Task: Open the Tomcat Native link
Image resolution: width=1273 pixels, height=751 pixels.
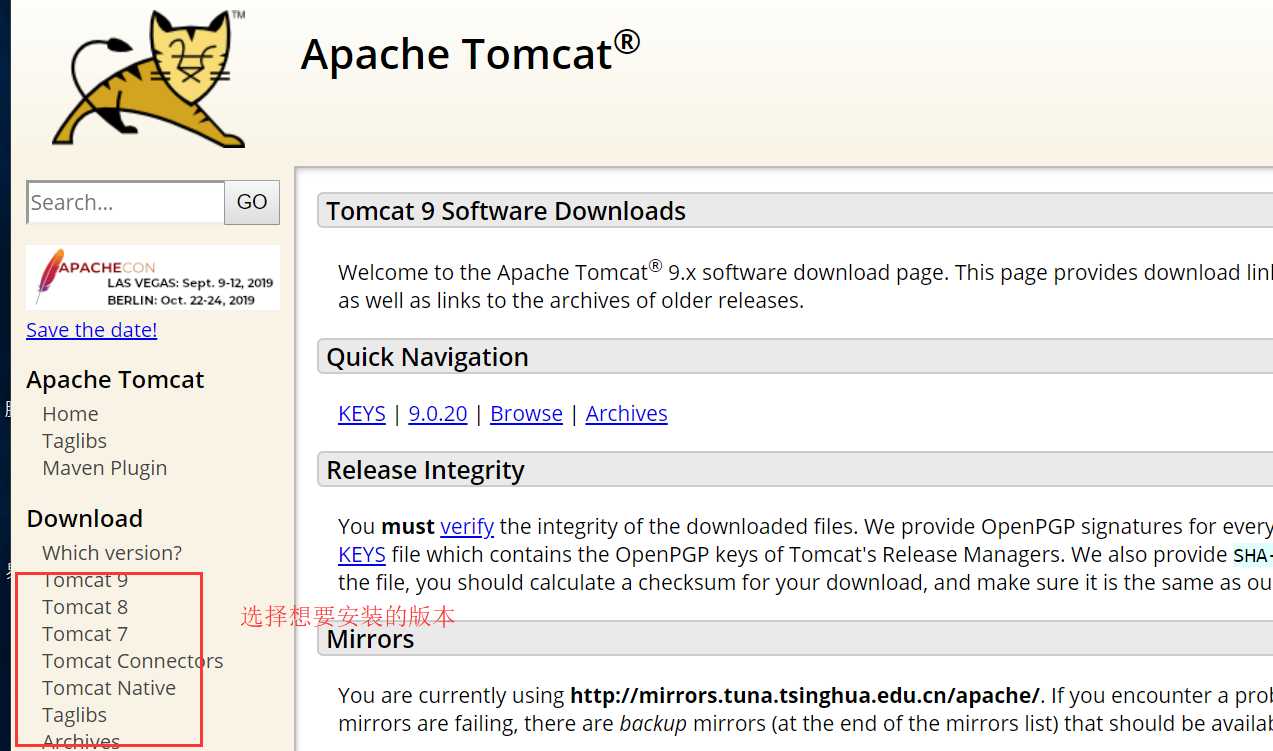Action: coord(109,688)
